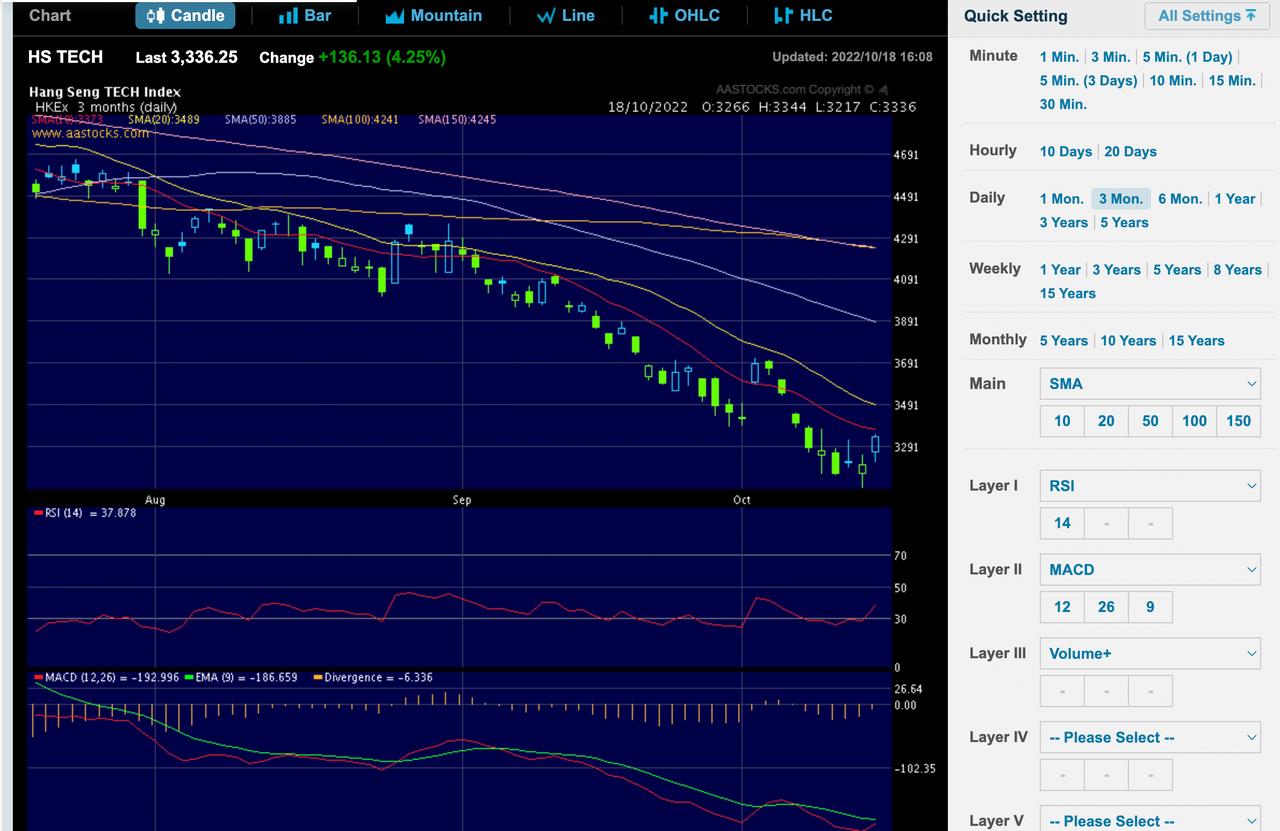Click the SMA period field showing 100
Viewport: 1280px width, 831px height.
point(1194,421)
